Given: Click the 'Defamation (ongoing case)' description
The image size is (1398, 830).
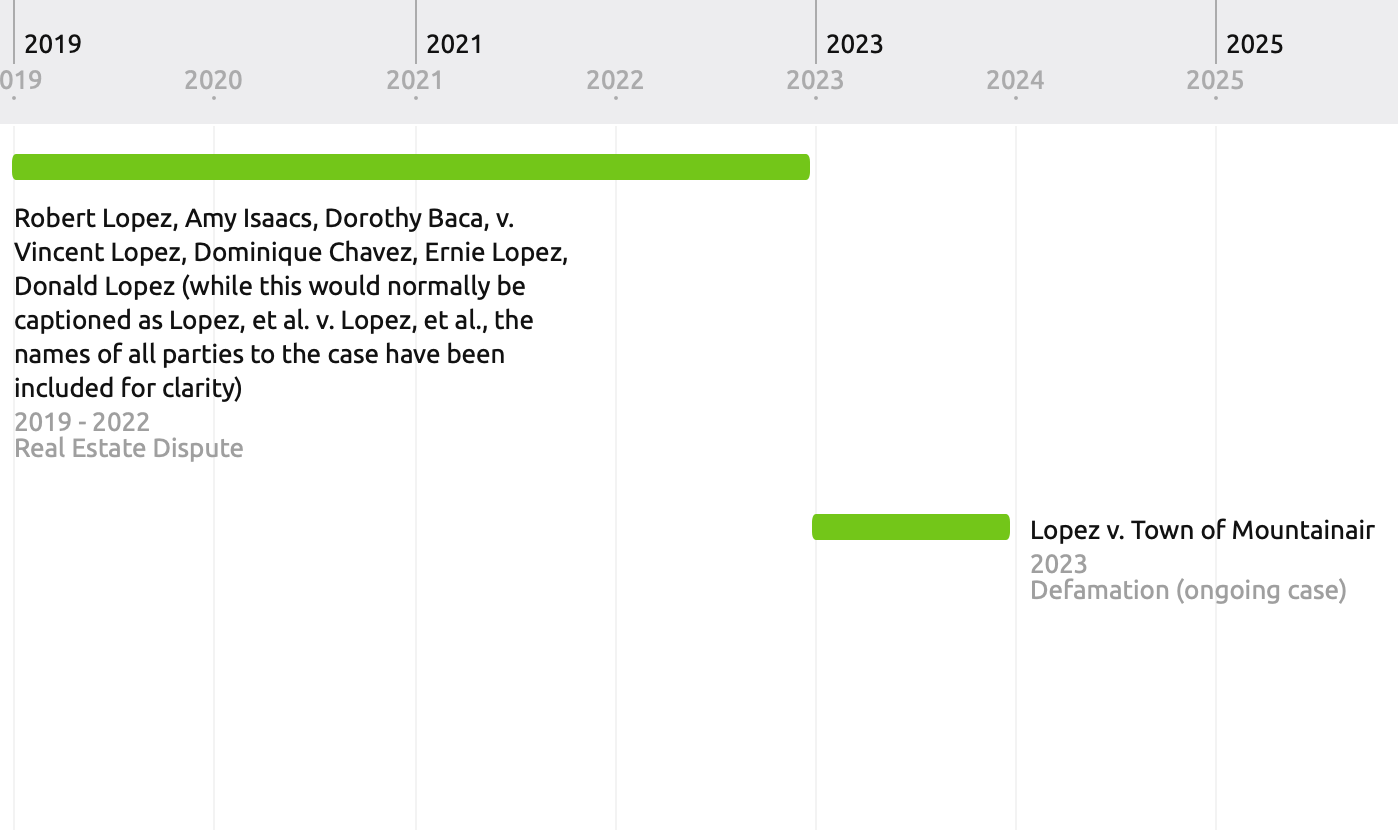Looking at the screenshot, I should pos(1188,590).
